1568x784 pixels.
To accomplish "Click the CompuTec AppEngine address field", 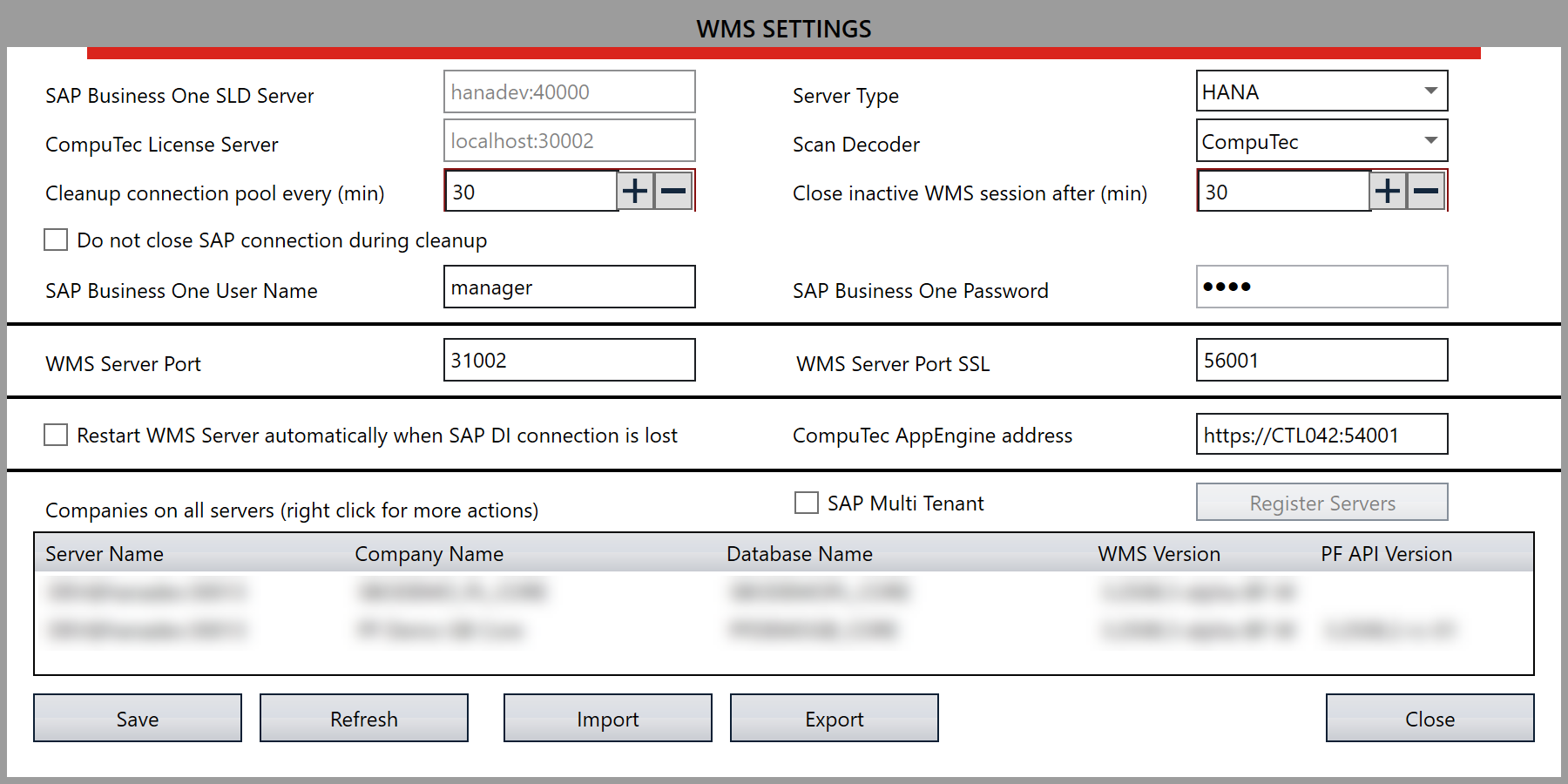I will tap(1321, 434).
